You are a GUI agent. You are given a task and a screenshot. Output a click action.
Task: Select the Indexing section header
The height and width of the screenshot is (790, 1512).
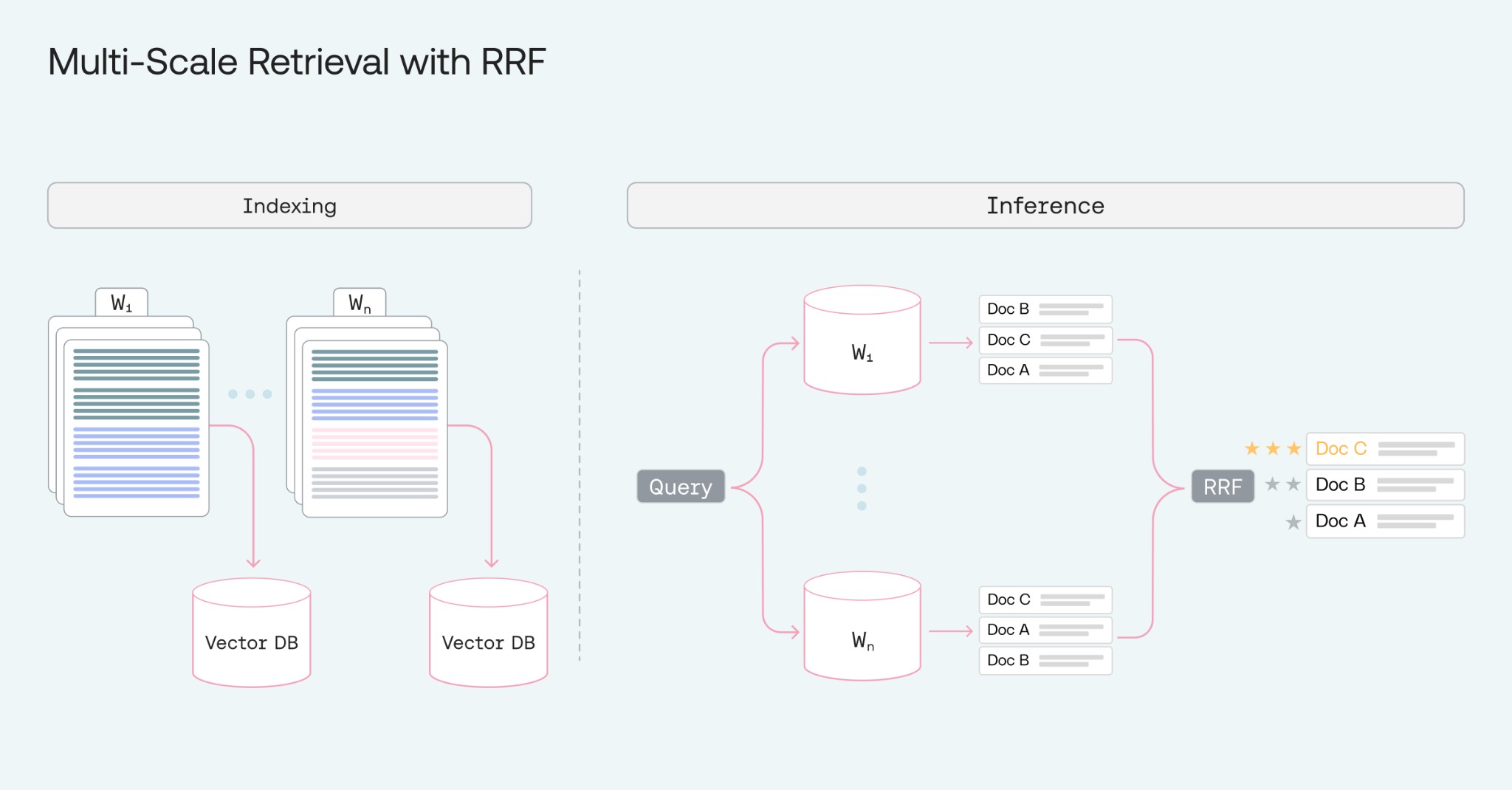click(x=289, y=205)
